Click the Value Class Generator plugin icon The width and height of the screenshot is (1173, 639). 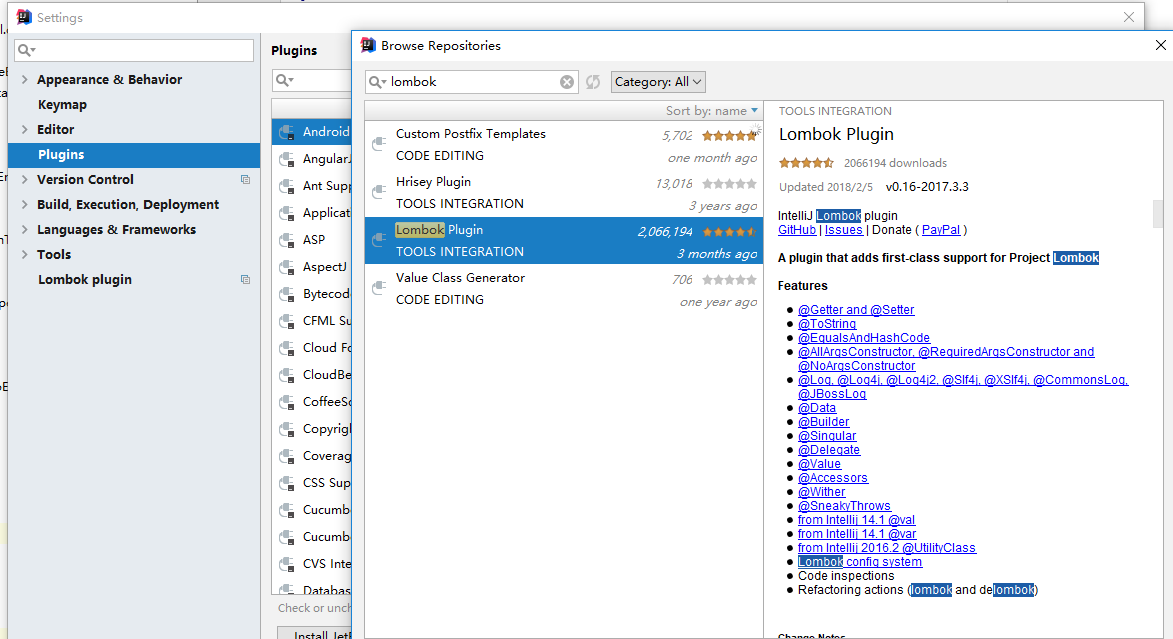(380, 287)
